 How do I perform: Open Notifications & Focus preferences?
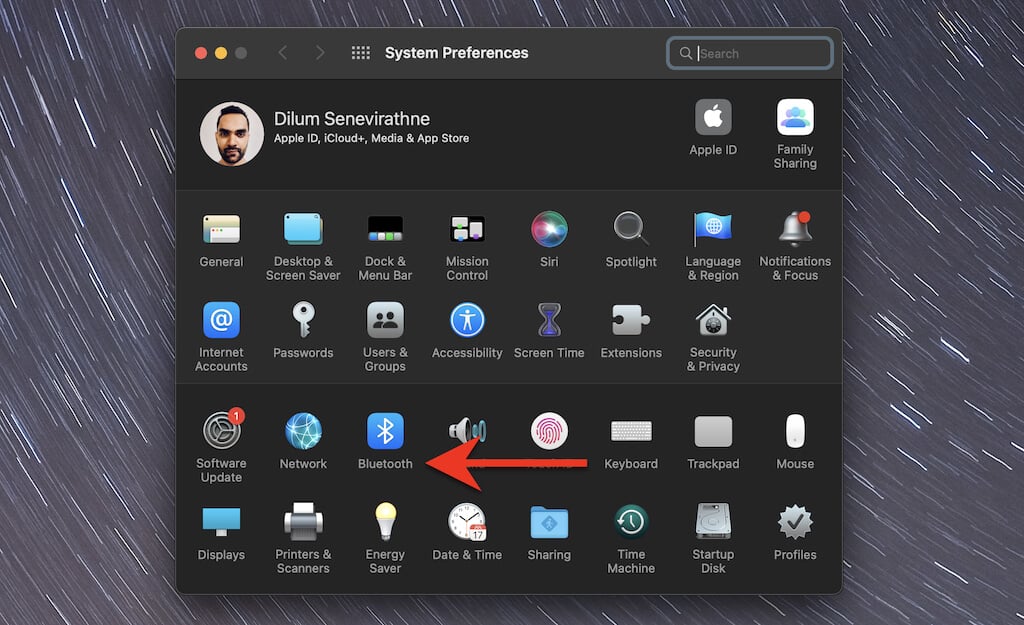click(795, 229)
